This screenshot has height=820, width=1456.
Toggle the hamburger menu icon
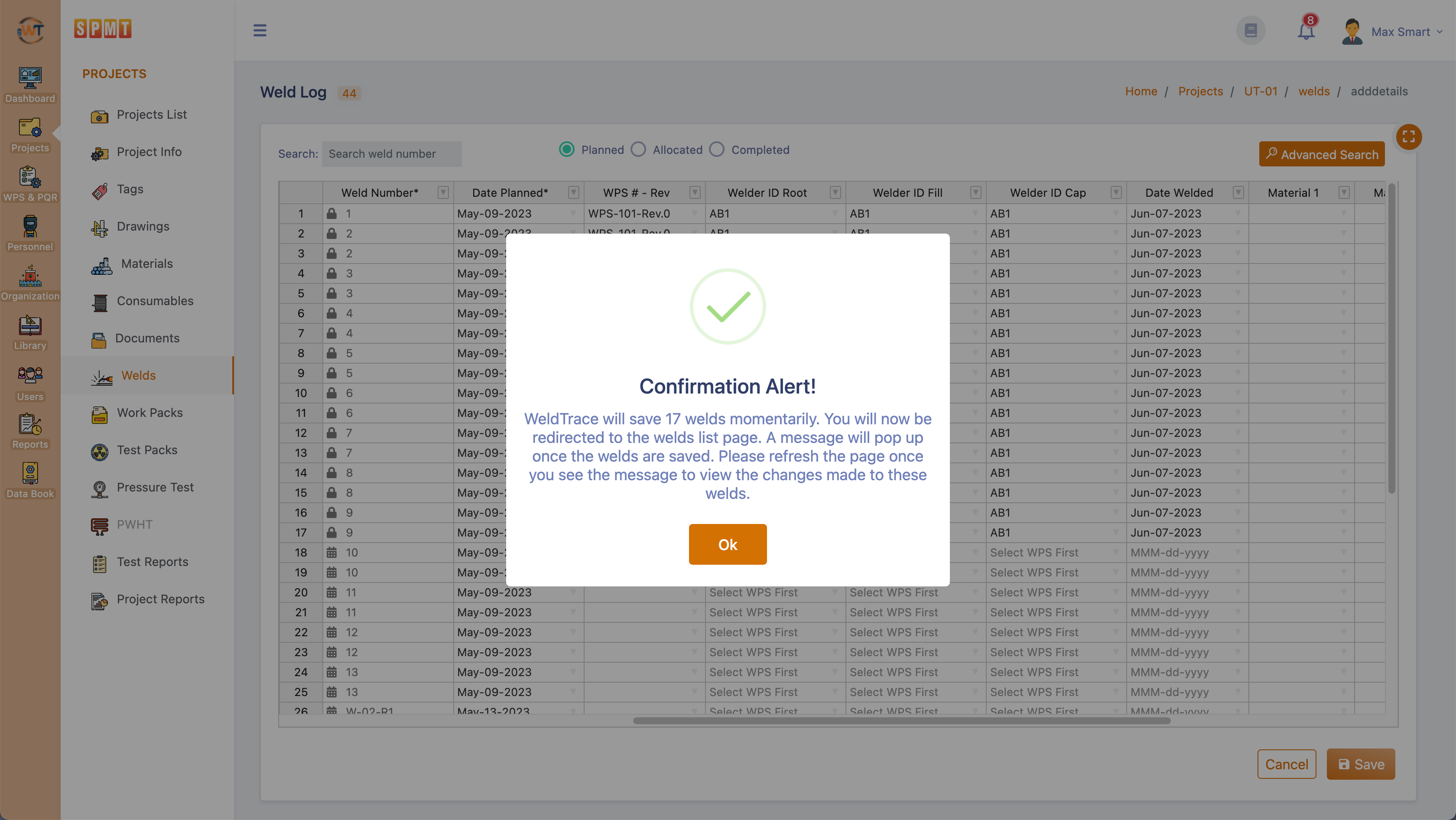point(260,30)
